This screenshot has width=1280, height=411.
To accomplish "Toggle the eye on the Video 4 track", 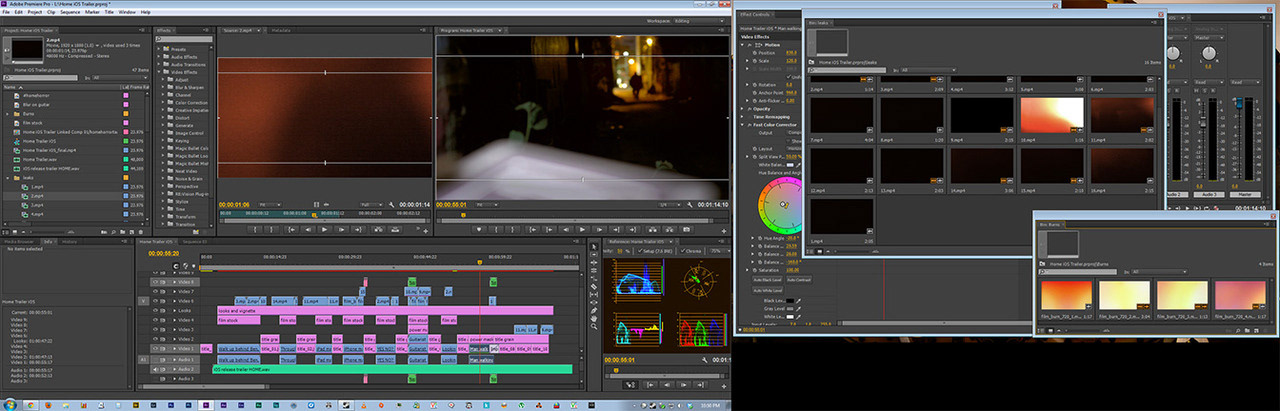I will [155, 320].
